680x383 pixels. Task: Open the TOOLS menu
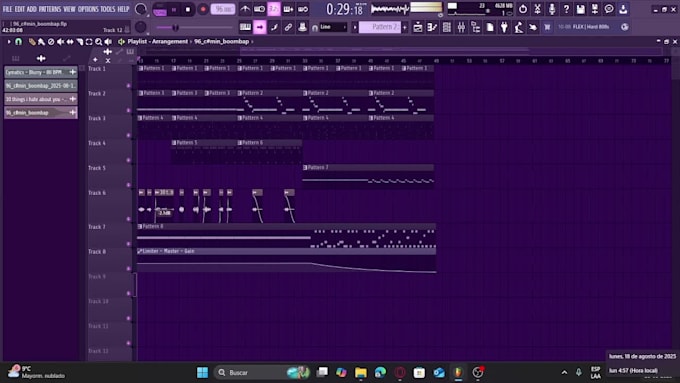click(108, 9)
